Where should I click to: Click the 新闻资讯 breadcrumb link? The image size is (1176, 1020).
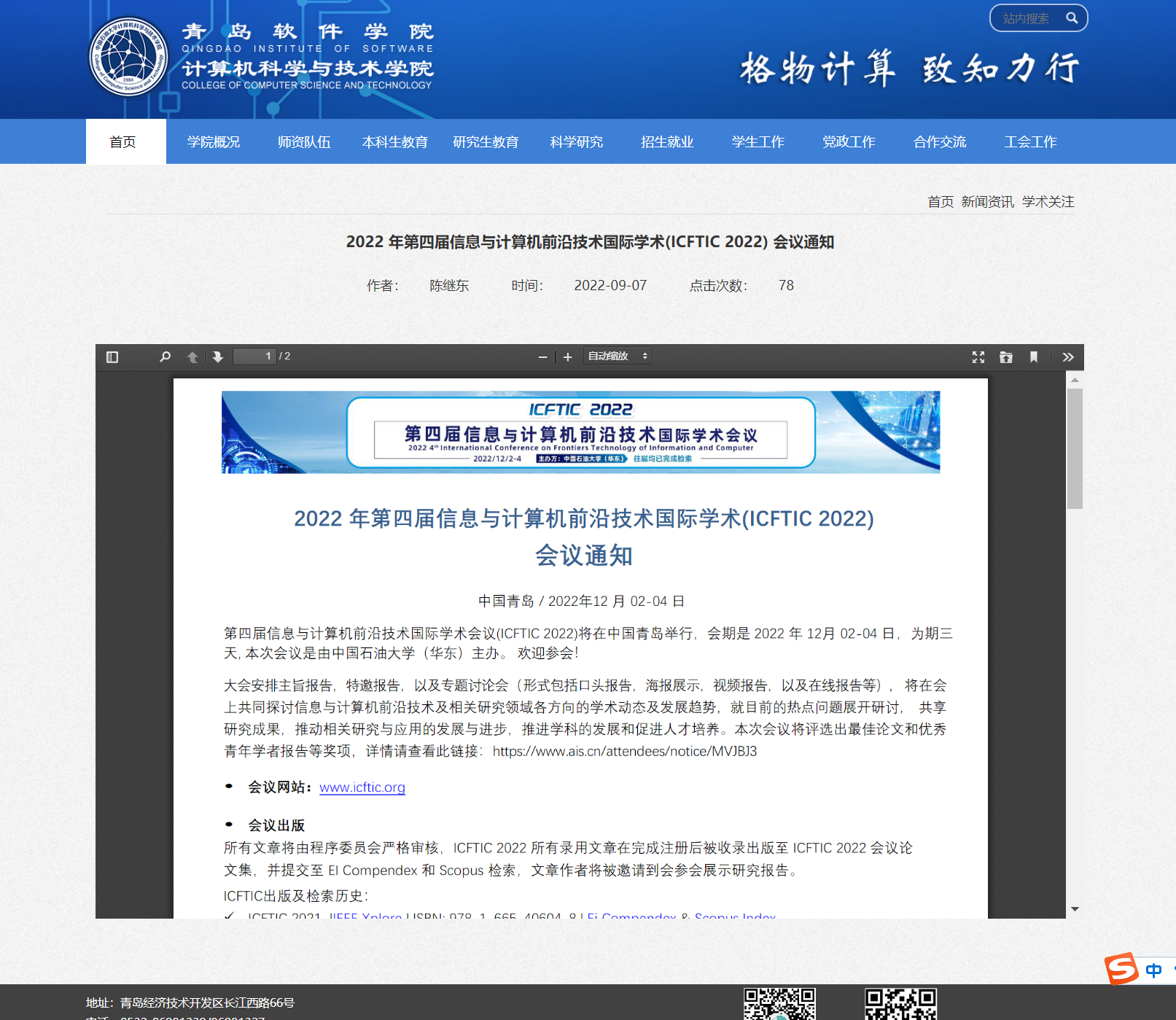(x=988, y=202)
